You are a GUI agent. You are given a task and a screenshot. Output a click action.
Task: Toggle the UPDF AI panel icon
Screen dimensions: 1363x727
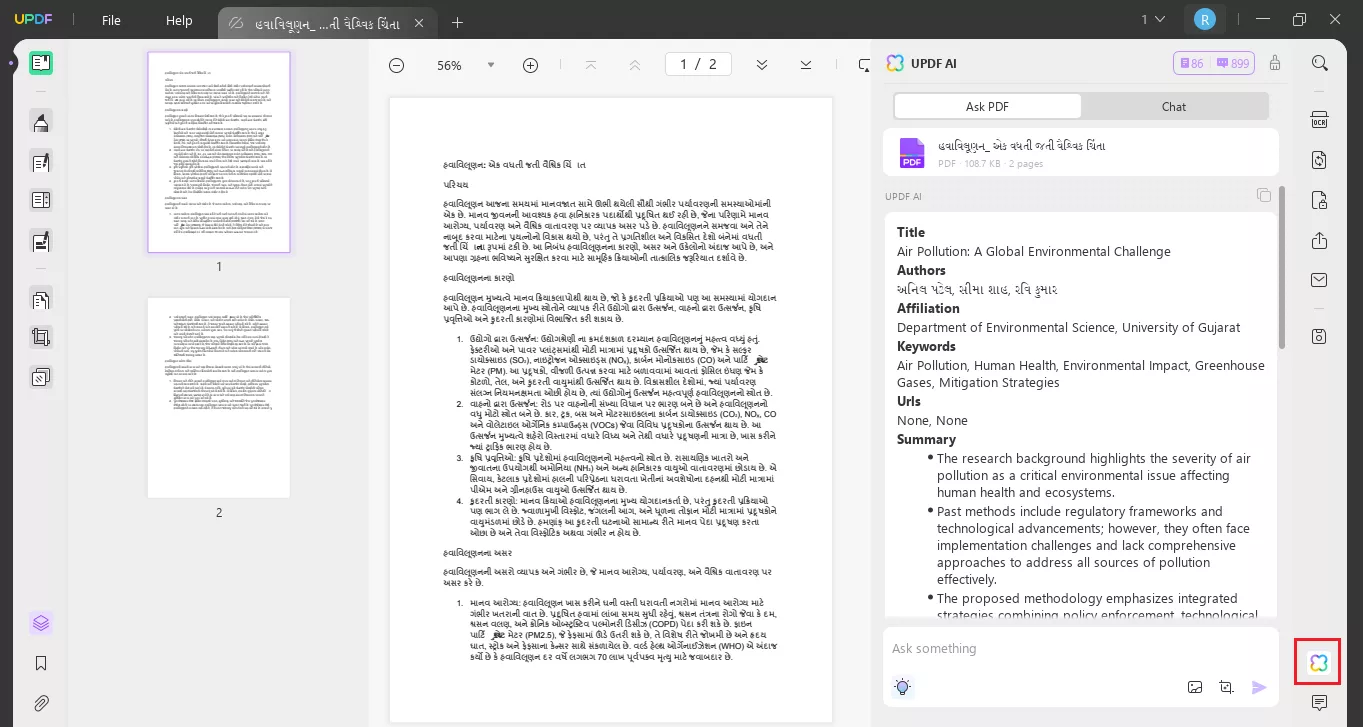point(1318,662)
